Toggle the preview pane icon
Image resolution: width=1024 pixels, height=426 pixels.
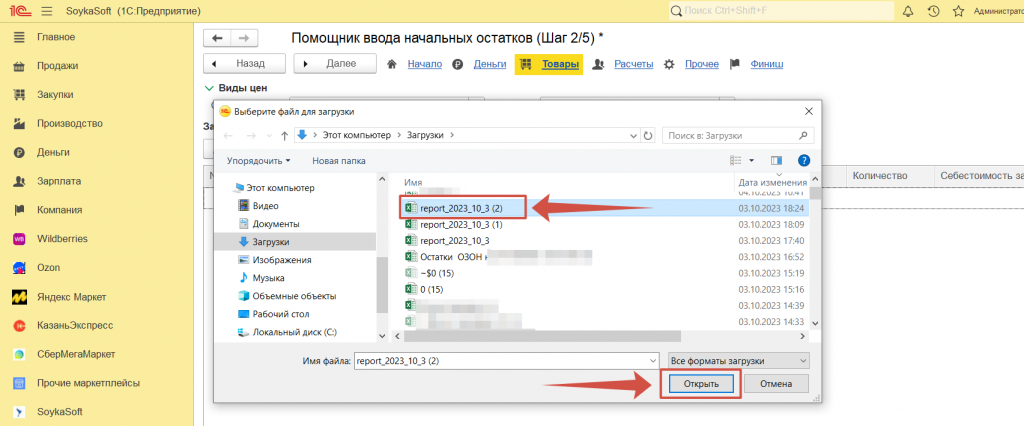pos(775,160)
